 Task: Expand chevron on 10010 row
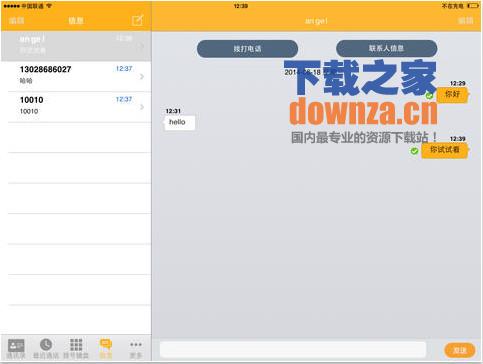click(142, 107)
